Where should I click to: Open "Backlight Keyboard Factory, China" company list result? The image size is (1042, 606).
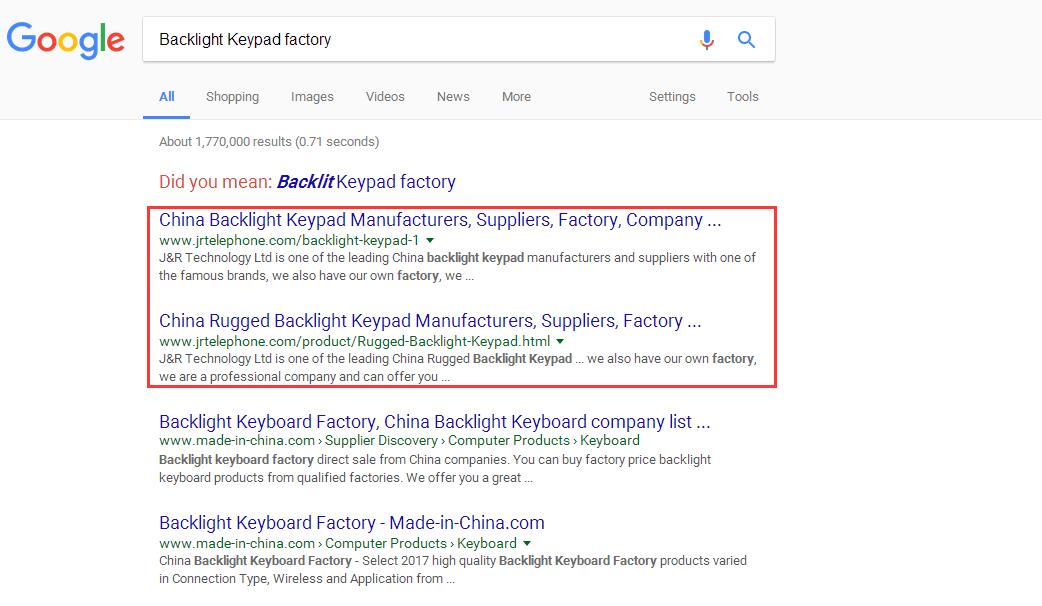point(435,421)
